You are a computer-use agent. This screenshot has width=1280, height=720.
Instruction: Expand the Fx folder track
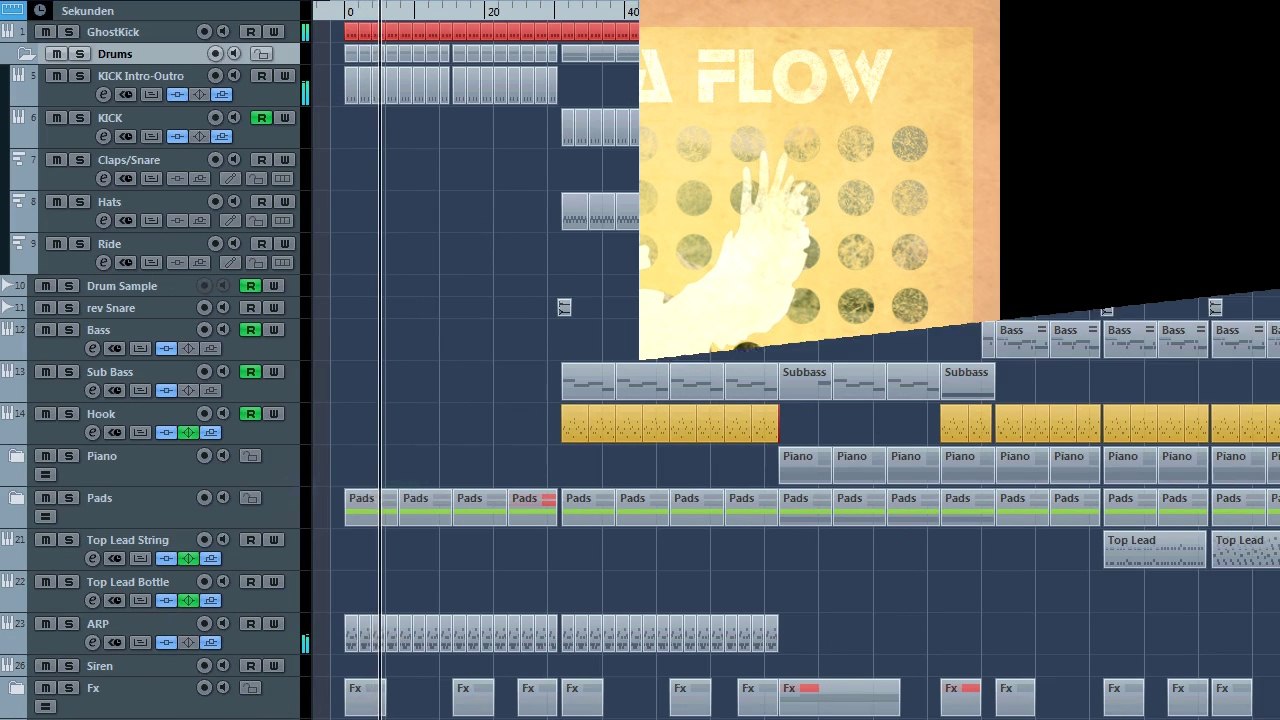click(x=16, y=688)
